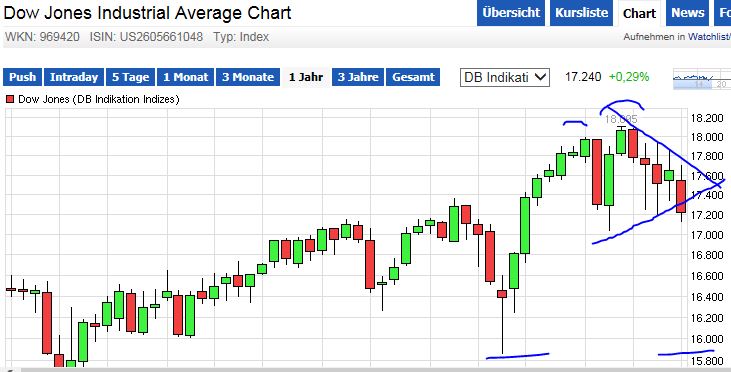Screen dimensions: 731x372
Task: Click the 18.200 axis label
Action: [x=708, y=117]
